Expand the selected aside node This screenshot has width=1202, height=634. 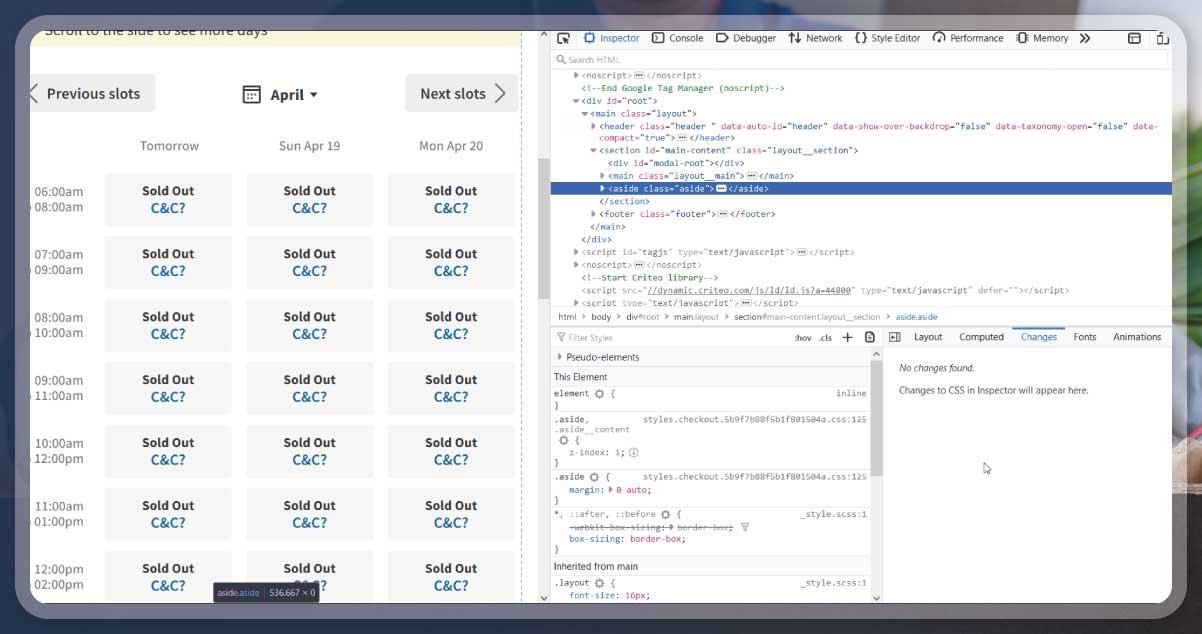(x=602, y=189)
